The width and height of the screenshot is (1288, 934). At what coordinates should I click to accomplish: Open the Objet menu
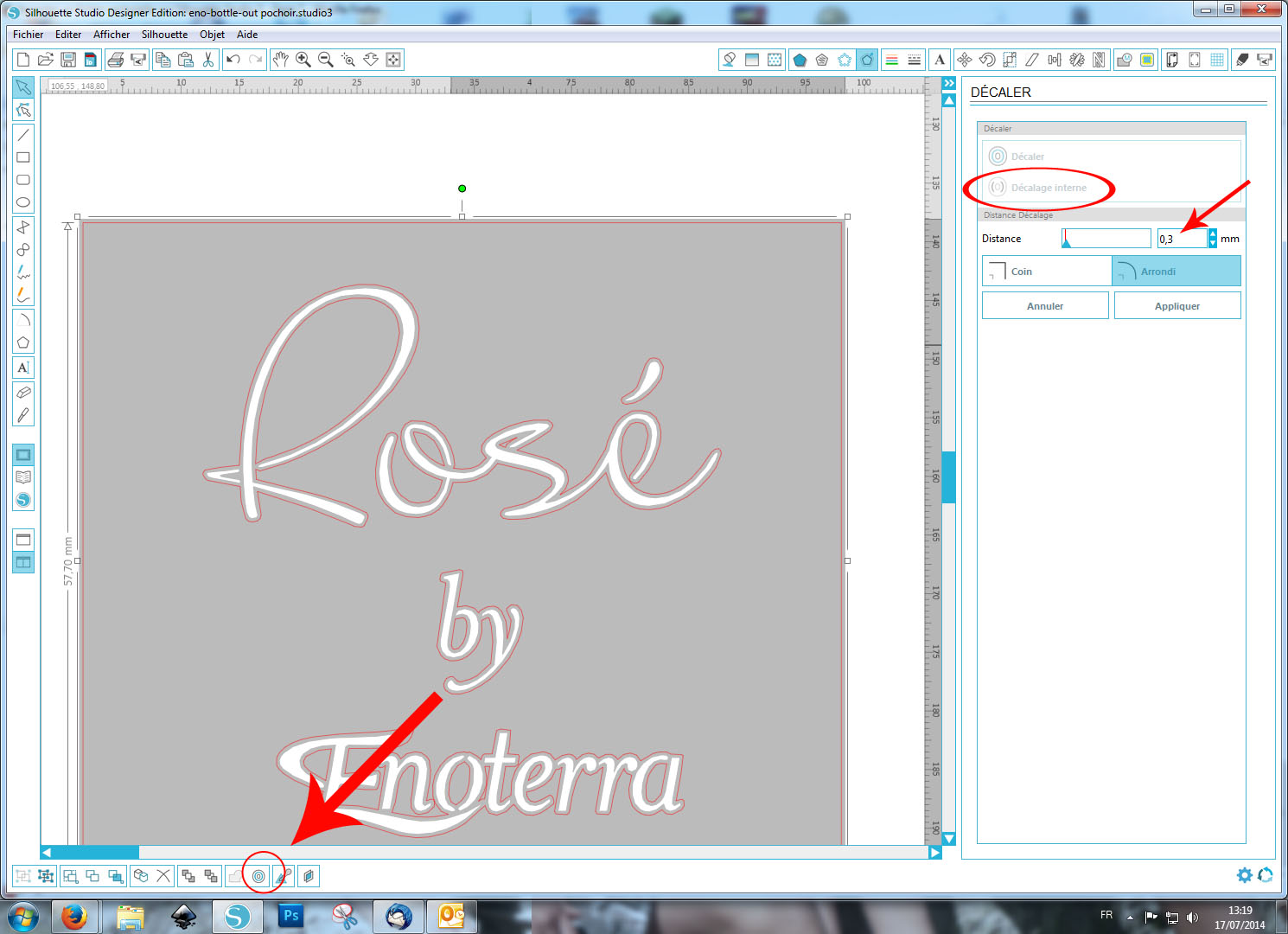point(212,35)
